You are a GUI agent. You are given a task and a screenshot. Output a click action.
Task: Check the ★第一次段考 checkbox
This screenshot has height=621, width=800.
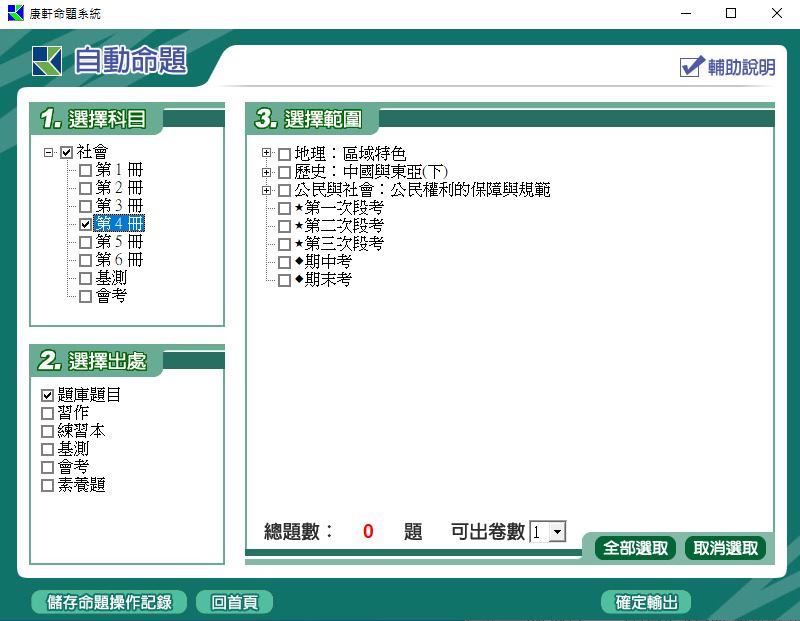click(x=285, y=208)
